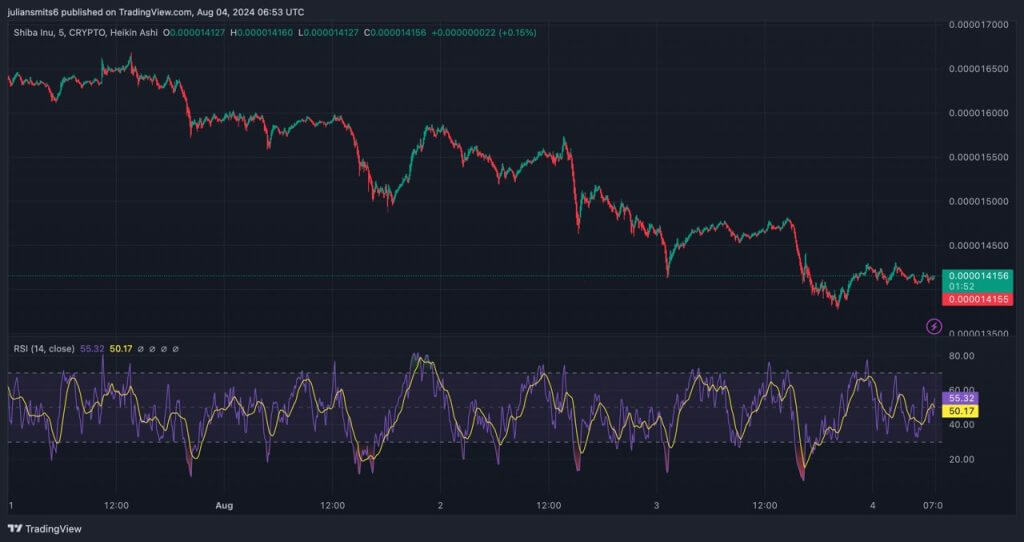Click the 20.00 label on RSI scale

pyautogui.click(x=960, y=460)
